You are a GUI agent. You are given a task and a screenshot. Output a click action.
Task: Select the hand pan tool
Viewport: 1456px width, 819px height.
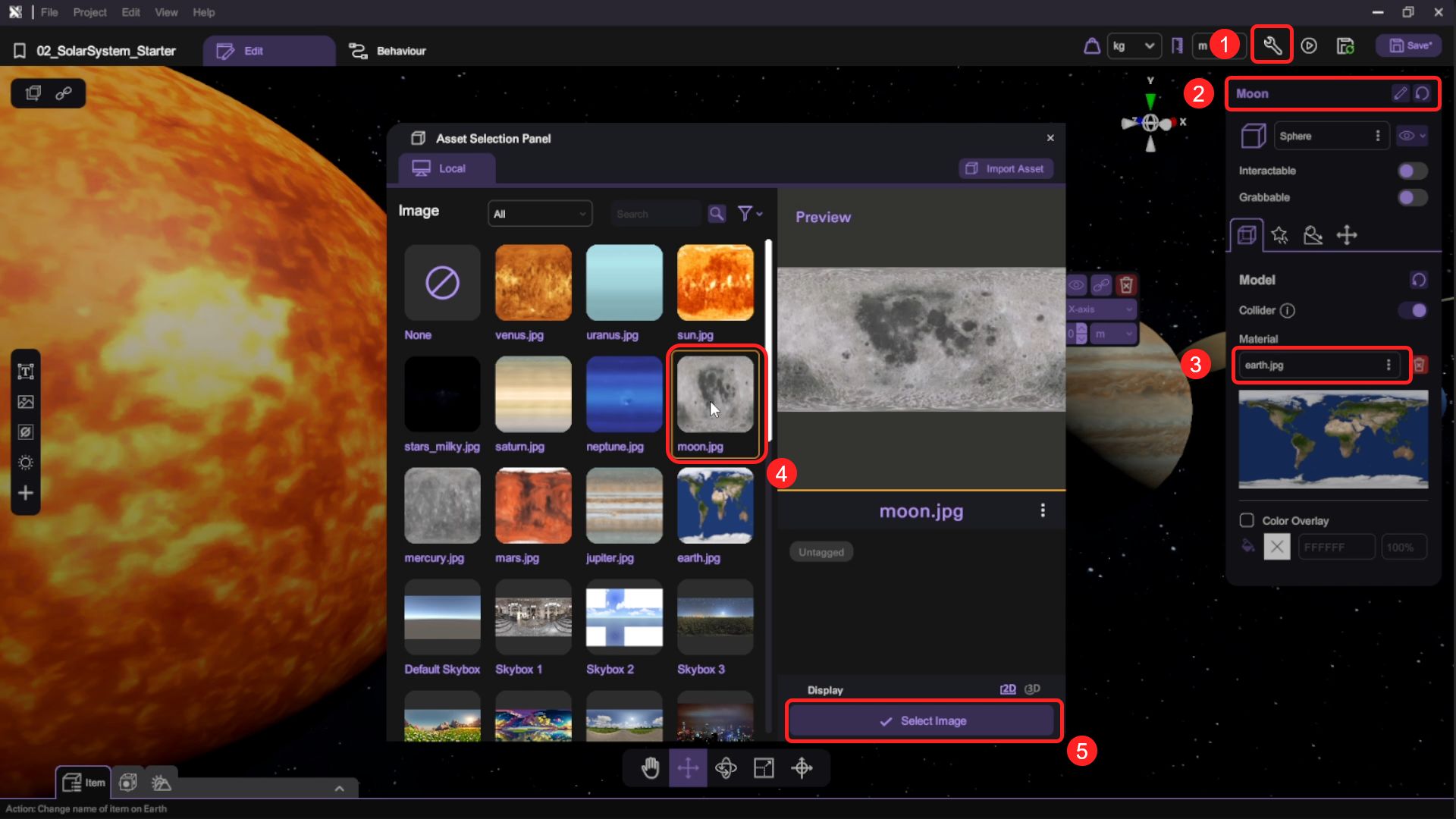pyautogui.click(x=650, y=768)
